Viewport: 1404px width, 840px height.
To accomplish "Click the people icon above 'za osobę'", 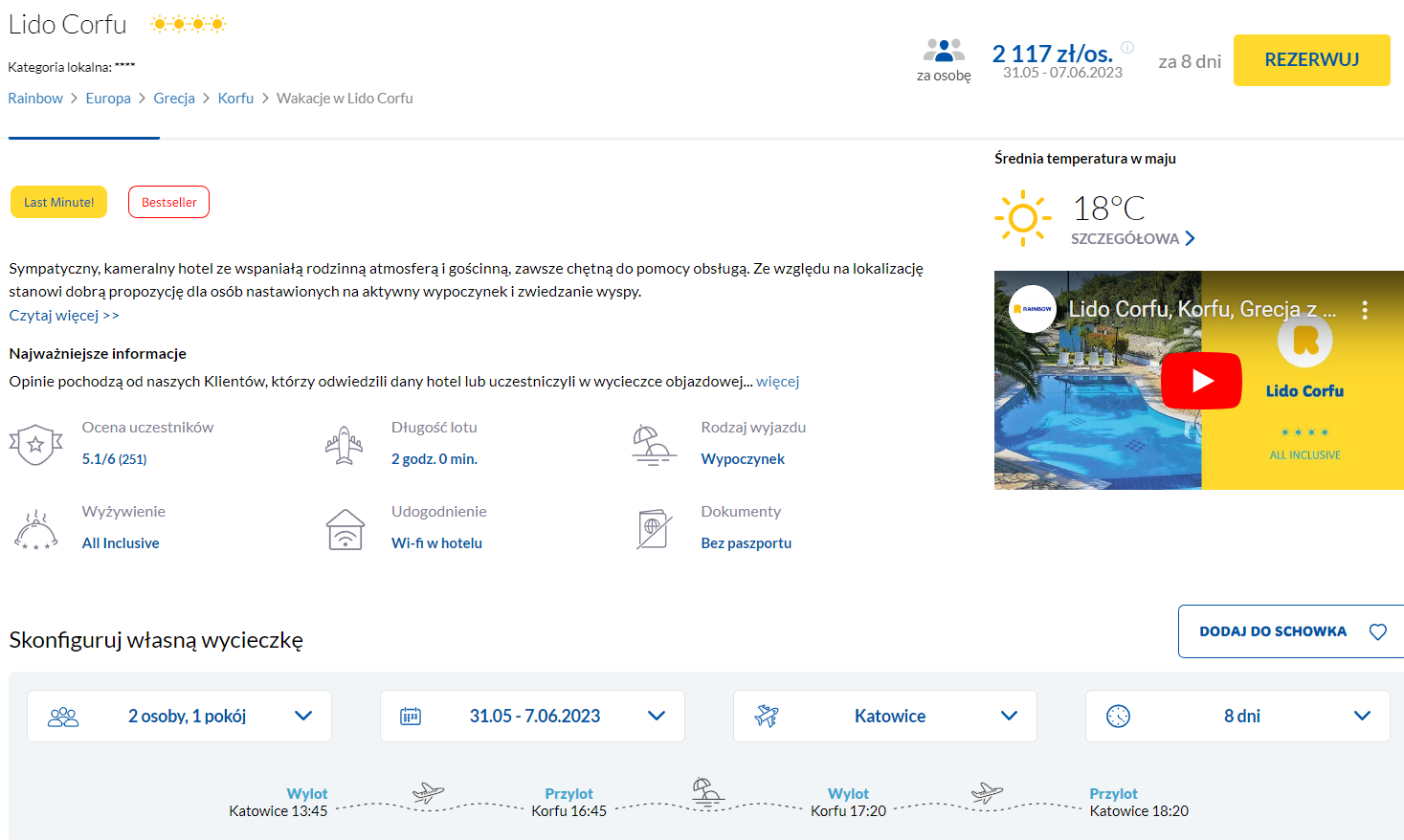I will 944,50.
